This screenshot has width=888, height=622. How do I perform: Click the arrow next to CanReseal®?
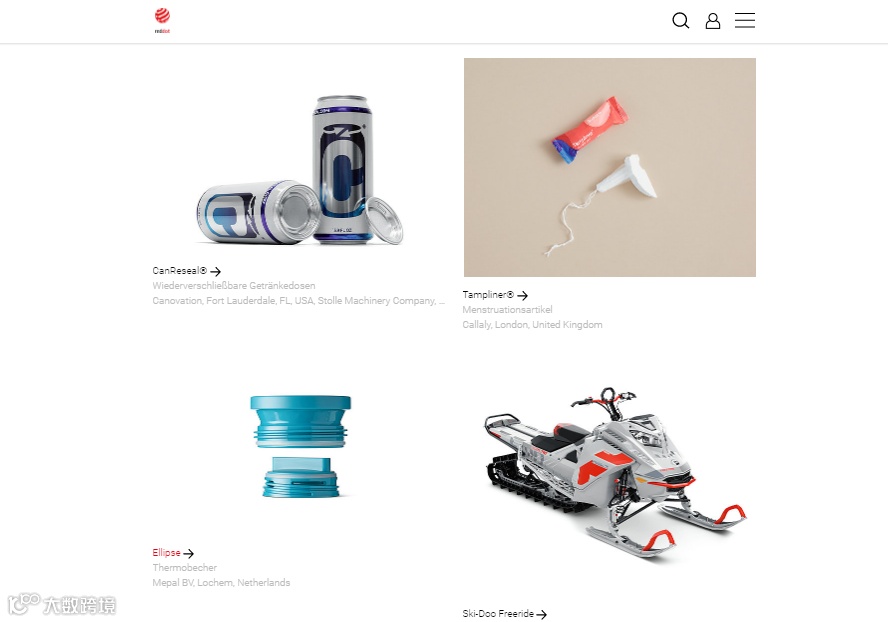click(215, 271)
